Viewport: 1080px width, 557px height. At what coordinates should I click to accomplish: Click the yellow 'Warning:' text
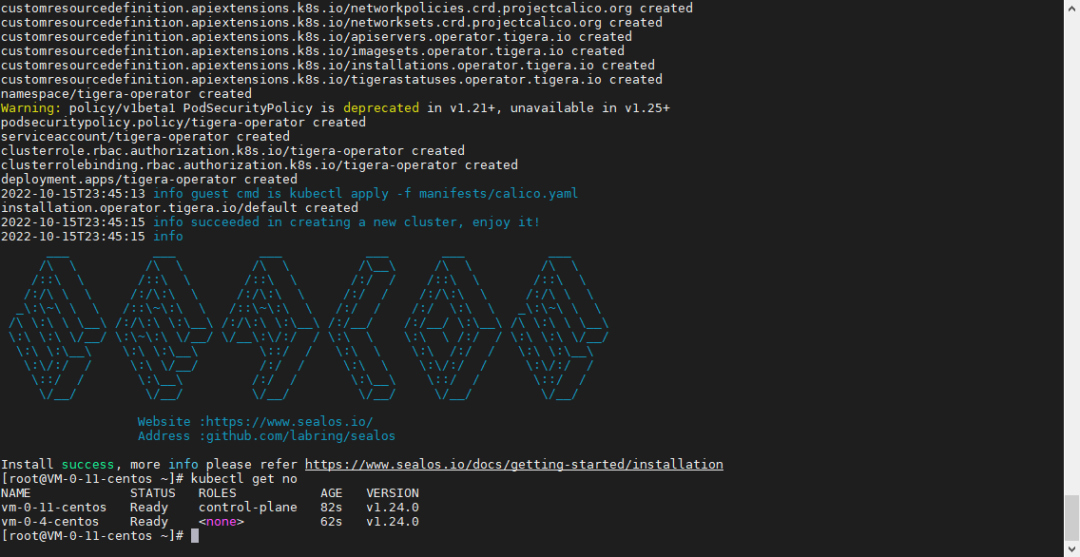tap(29, 108)
